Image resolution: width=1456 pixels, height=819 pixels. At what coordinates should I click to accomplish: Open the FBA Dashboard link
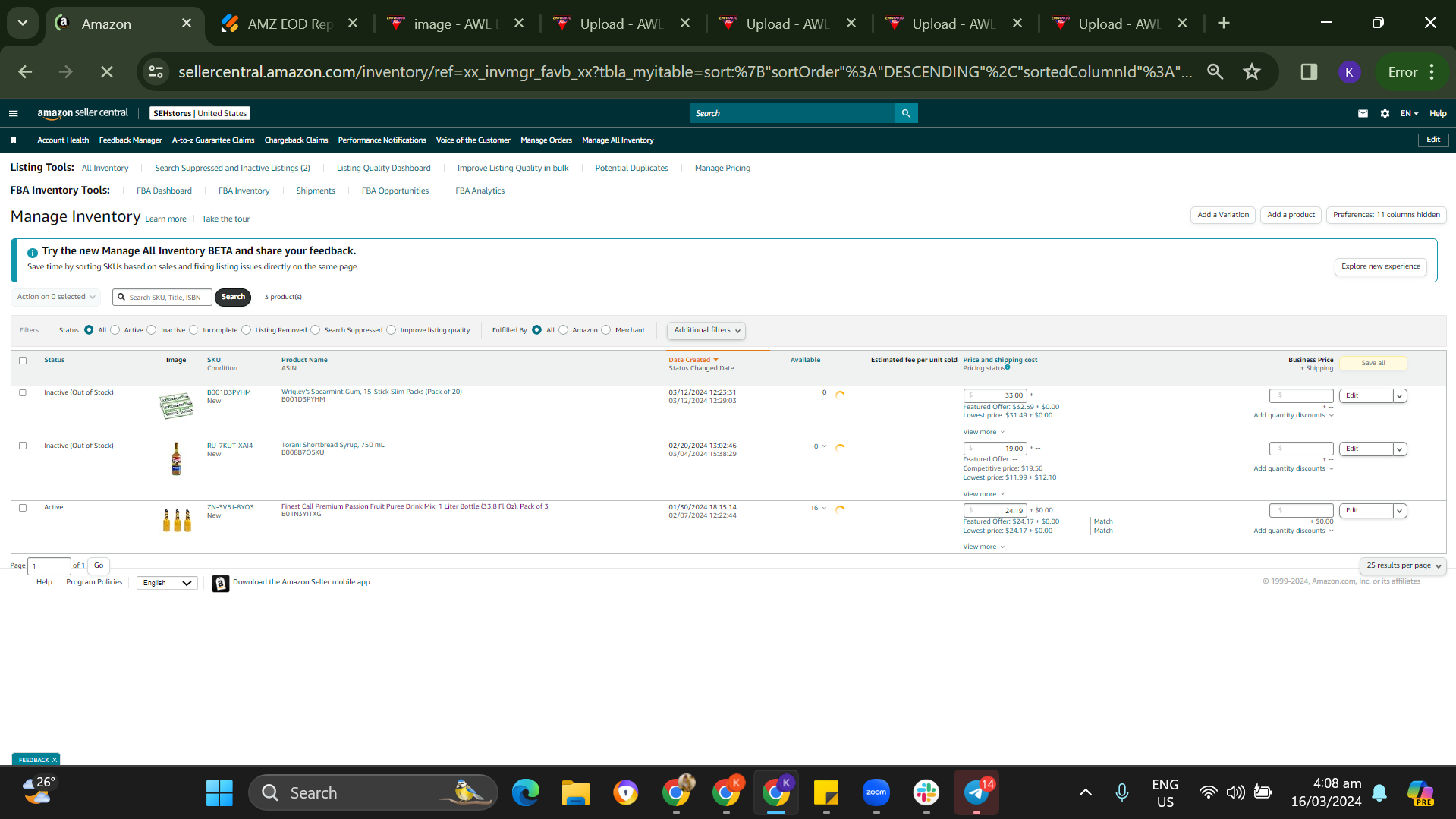164,191
